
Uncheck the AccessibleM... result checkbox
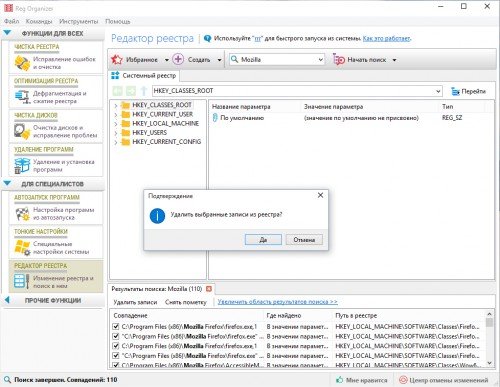tap(116, 365)
